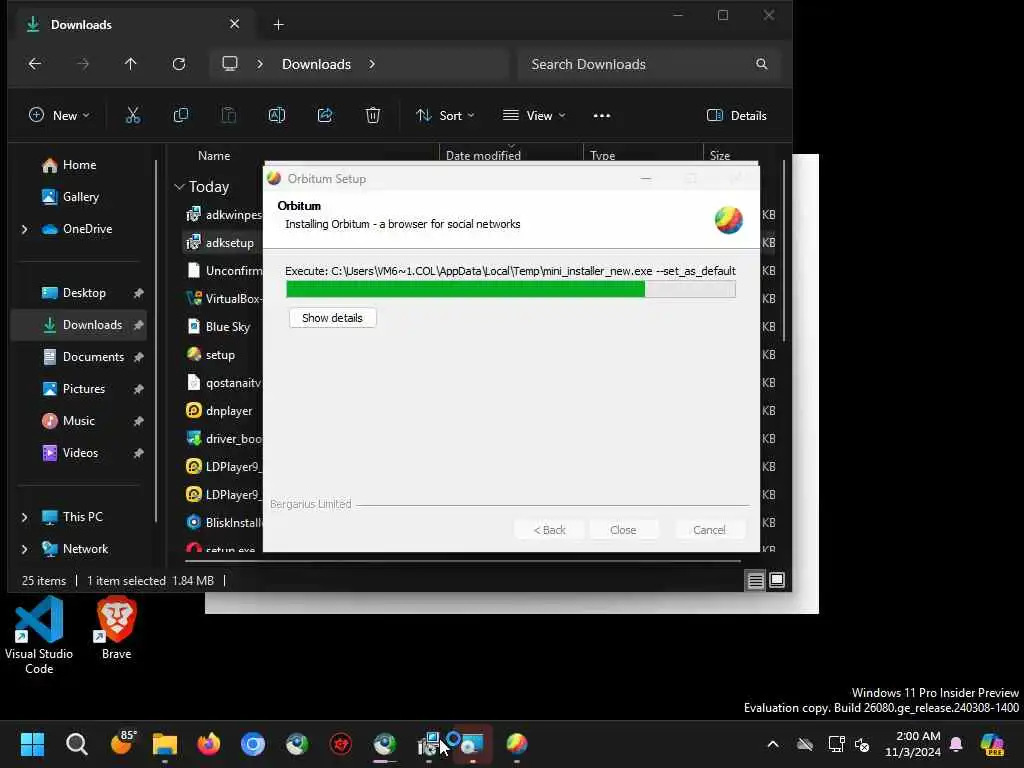The width and height of the screenshot is (1024, 768).
Task: Open File Explorer from taskbar
Action: (165, 744)
